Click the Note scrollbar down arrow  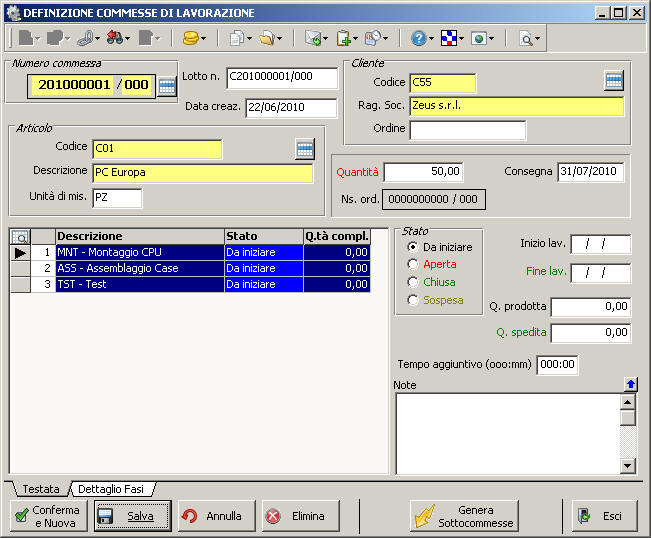point(628,465)
